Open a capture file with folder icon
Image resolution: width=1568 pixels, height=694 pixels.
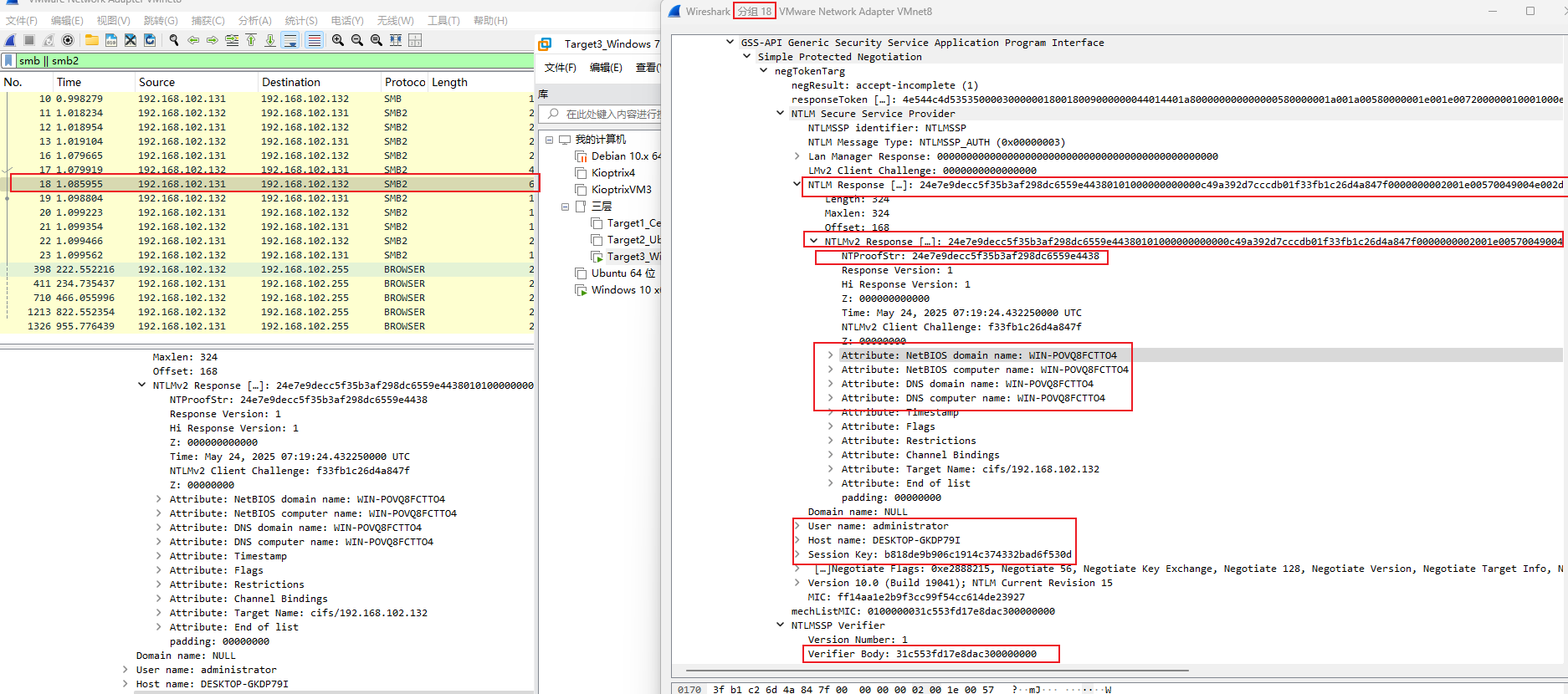click(x=92, y=40)
